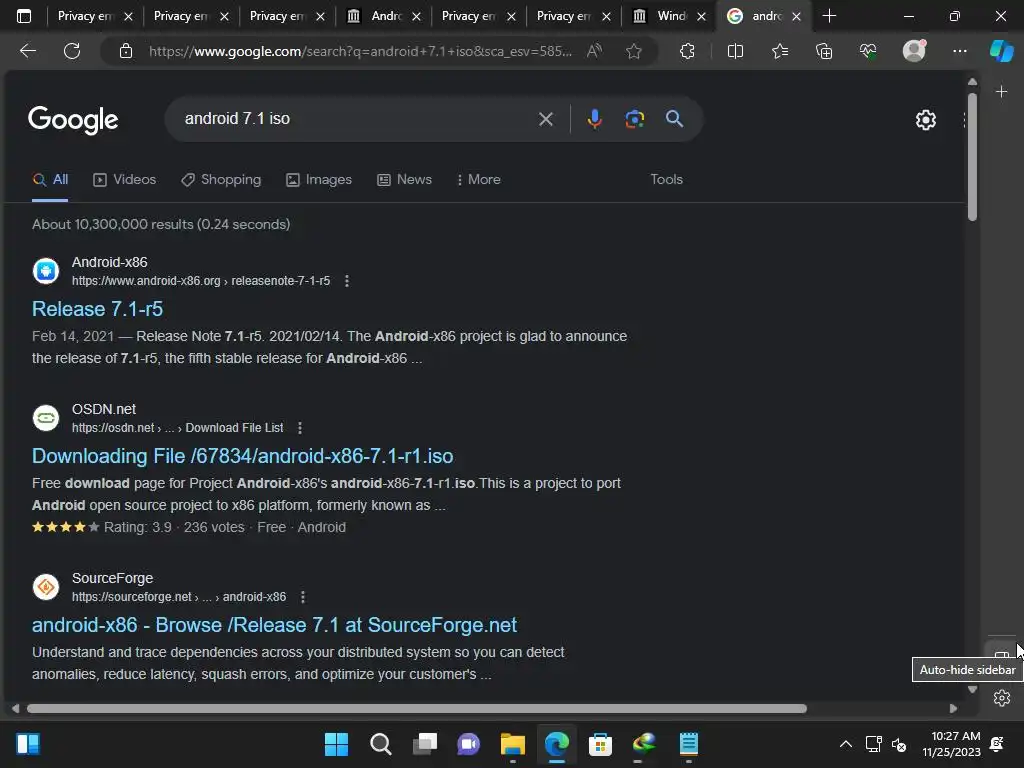Click the Read aloud icon in address bar

click(x=594, y=51)
